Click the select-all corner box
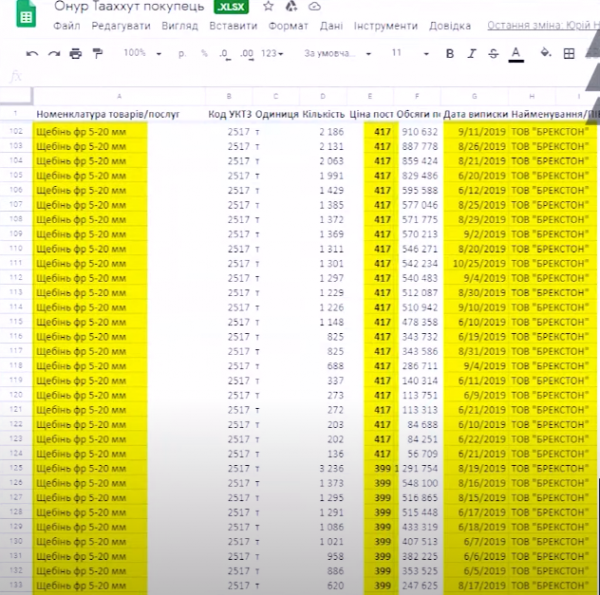This screenshot has height=595, width=600. 16,96
